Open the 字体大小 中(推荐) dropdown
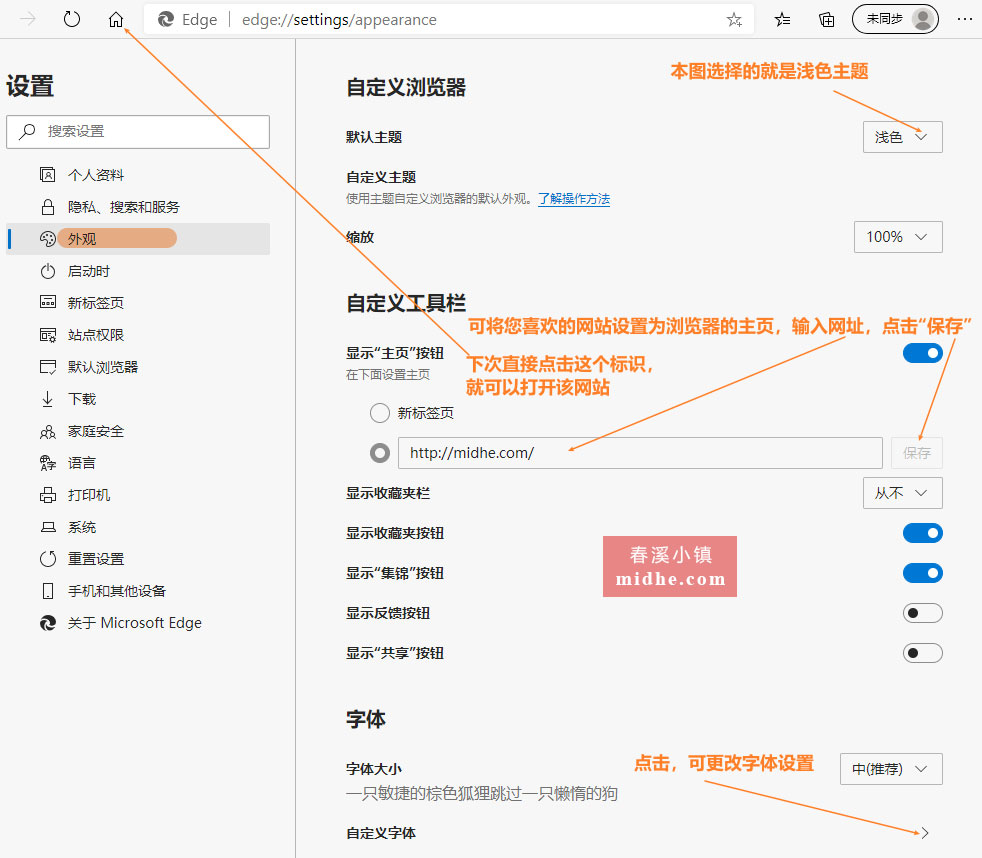 pos(891,769)
